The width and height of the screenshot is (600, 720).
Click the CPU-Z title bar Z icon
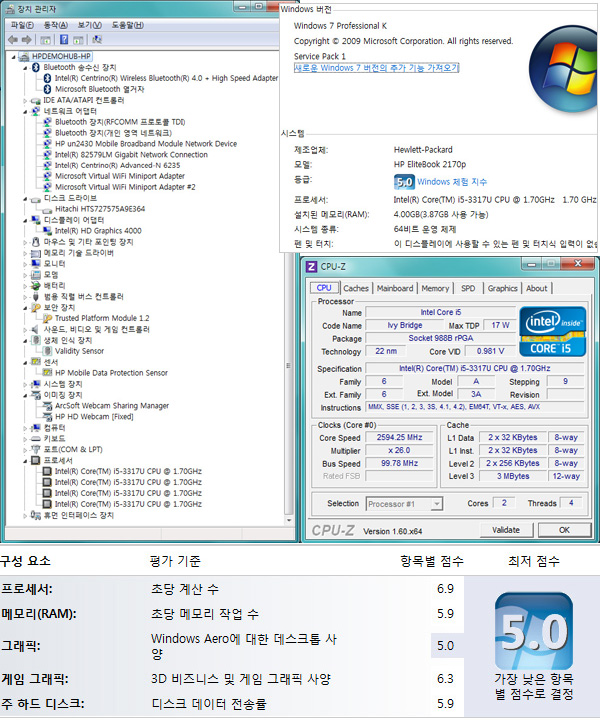pyautogui.click(x=311, y=267)
